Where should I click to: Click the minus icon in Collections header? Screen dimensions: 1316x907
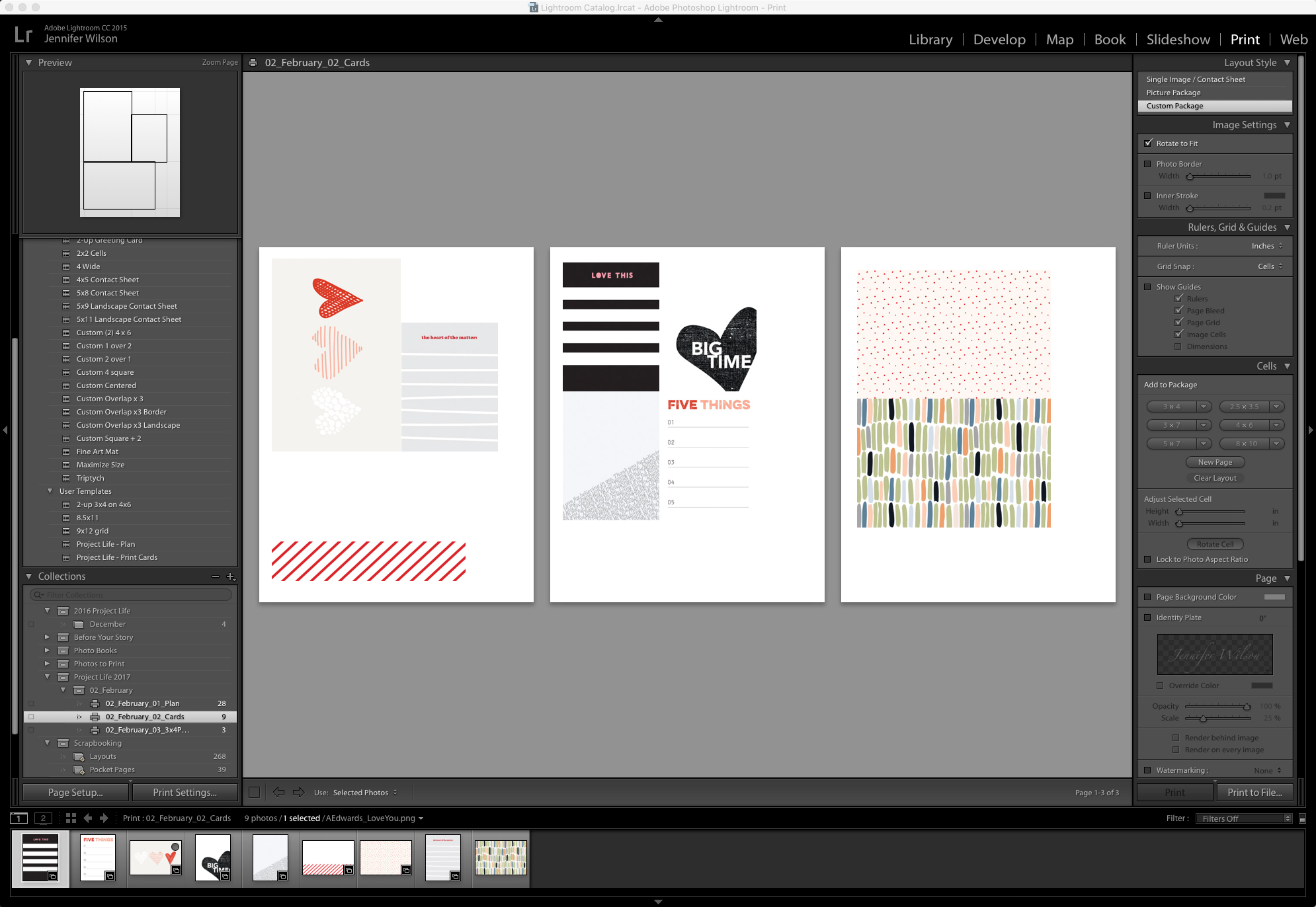point(215,576)
